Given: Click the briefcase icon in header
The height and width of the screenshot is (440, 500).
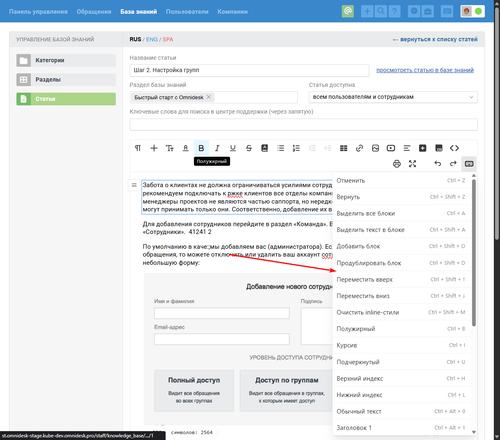Looking at the screenshot, I should point(428,11).
